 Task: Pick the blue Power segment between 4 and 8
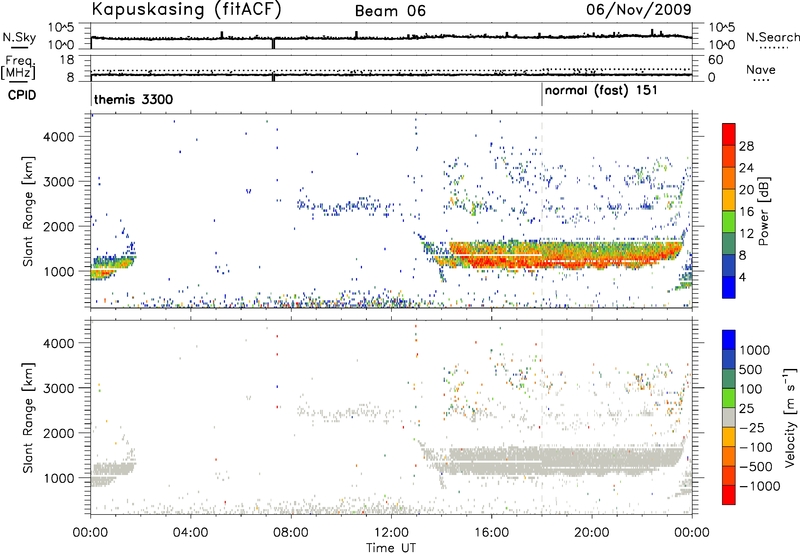[729, 266]
